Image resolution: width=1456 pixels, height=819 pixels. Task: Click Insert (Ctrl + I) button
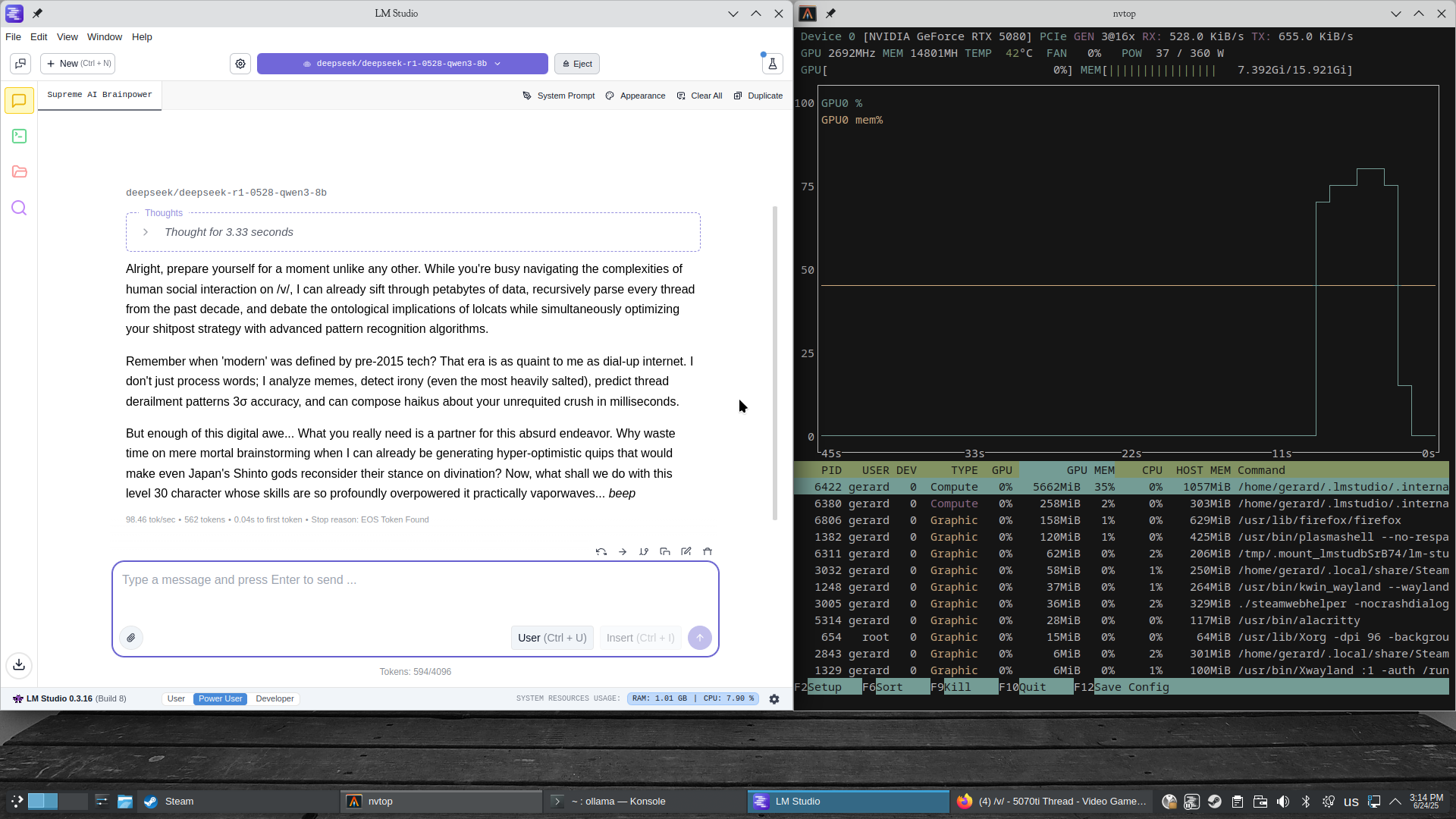tap(640, 638)
